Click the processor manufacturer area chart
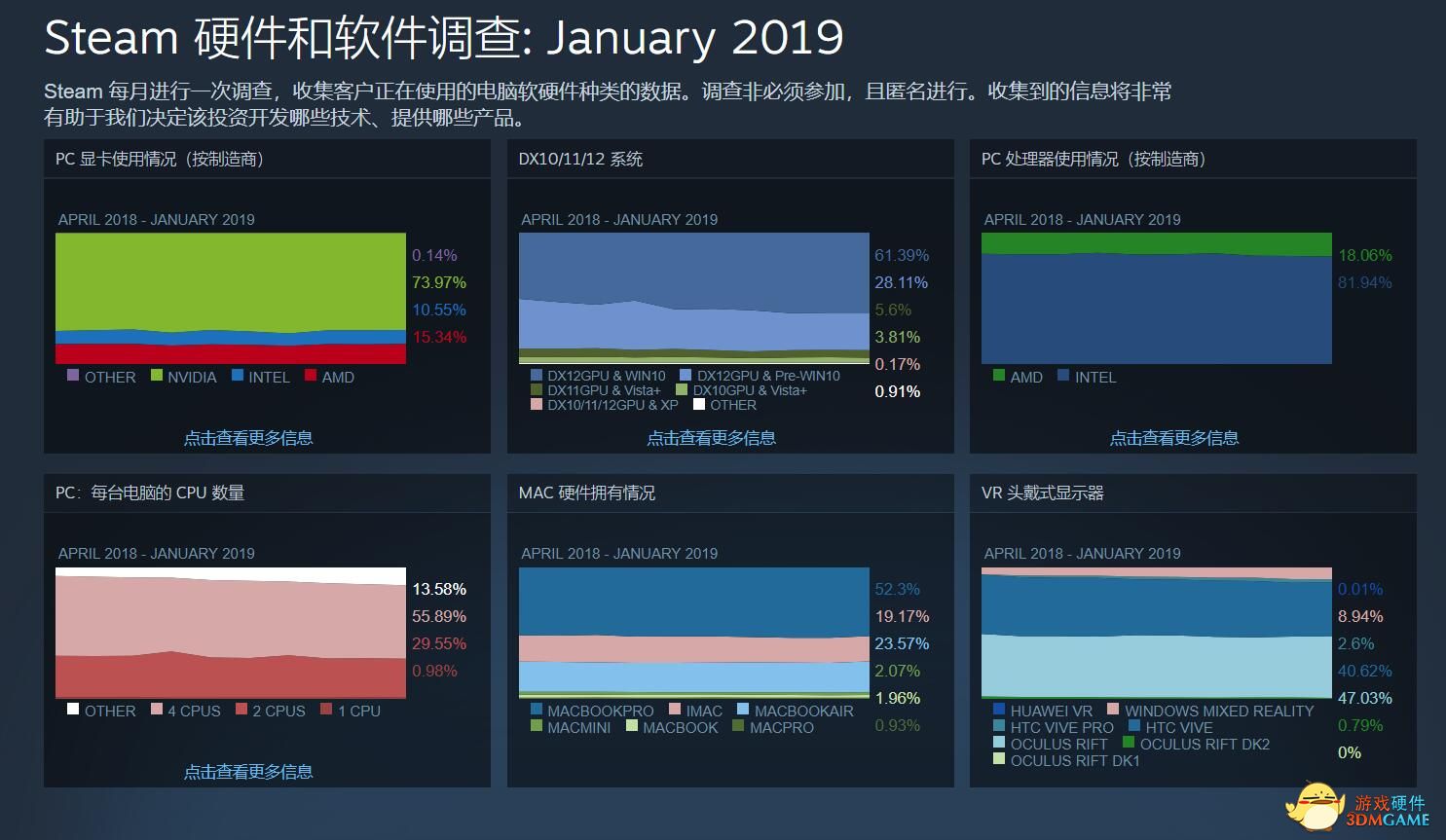Screen dimensions: 1446x840 (x=1157, y=298)
